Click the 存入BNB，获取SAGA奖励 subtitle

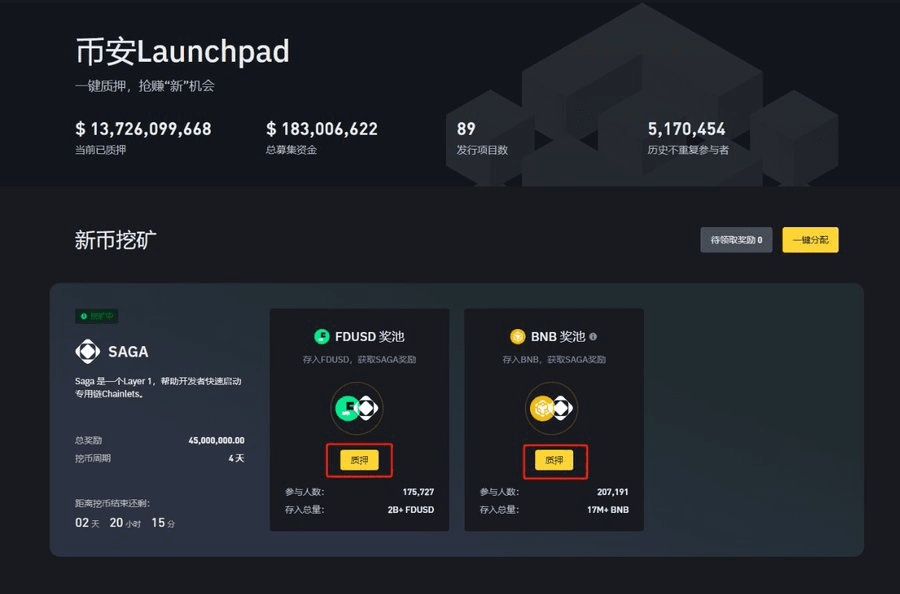tap(554, 359)
